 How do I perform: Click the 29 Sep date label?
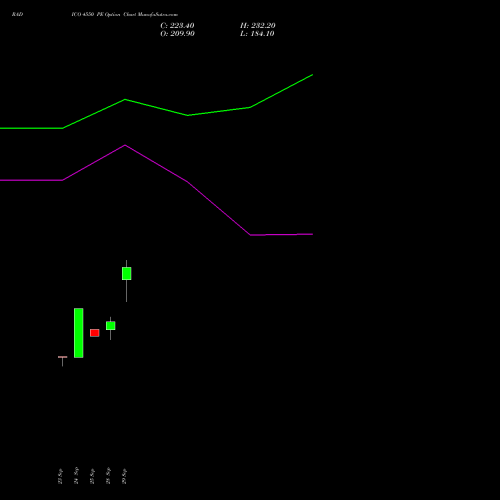pos(124,476)
